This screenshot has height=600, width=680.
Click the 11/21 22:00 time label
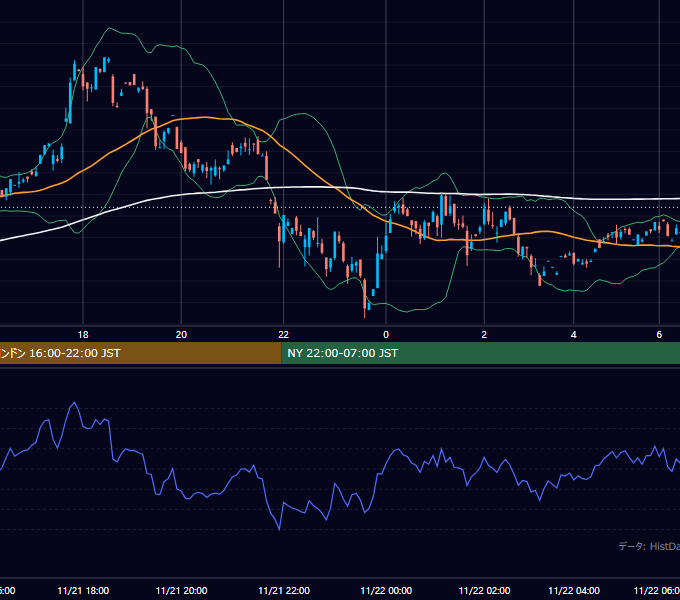pyautogui.click(x=284, y=590)
